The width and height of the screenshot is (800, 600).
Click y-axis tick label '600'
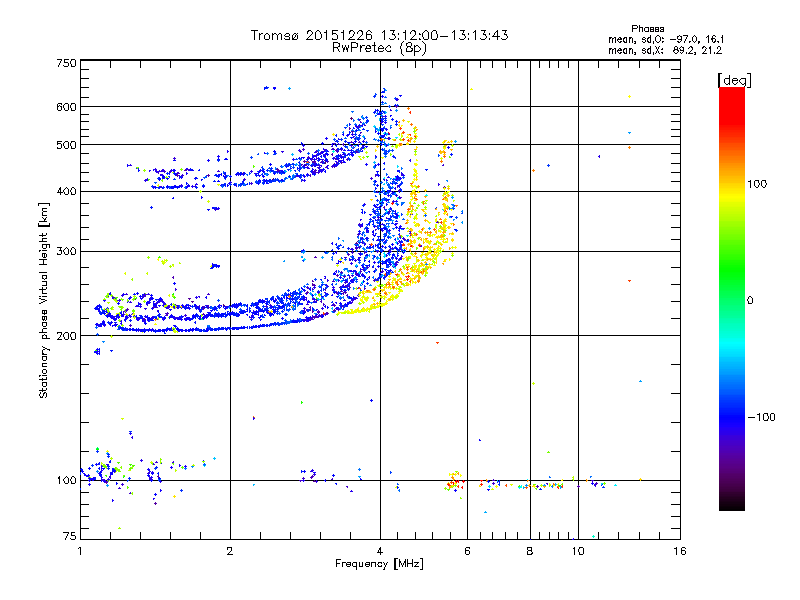click(x=66, y=107)
